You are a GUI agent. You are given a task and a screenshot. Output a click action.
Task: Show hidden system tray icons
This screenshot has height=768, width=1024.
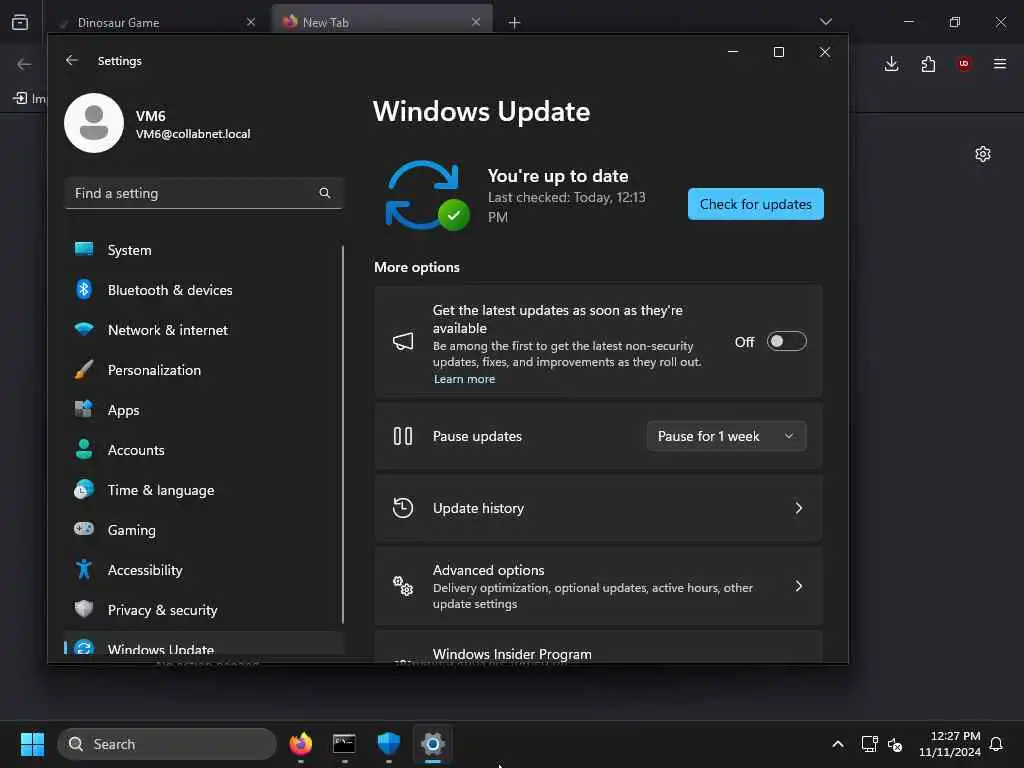(838, 744)
